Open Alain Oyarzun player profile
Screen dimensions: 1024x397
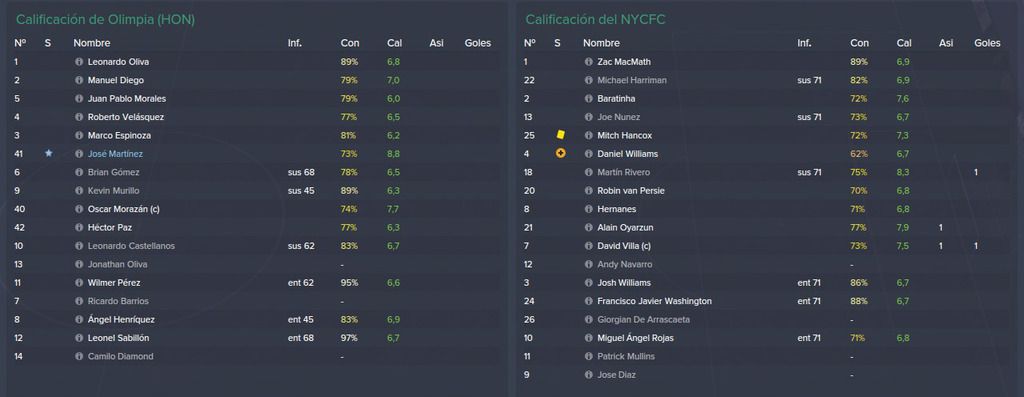624,228
